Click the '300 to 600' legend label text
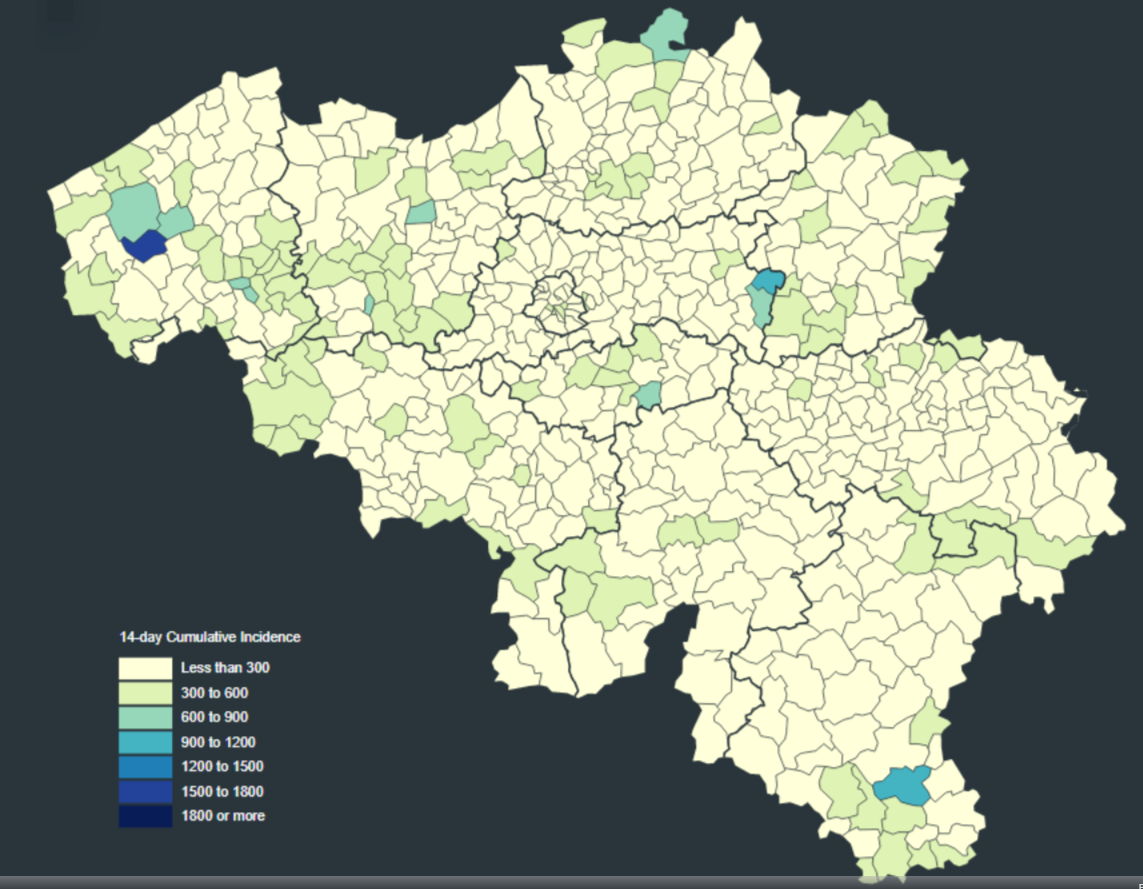Screen dimensions: 1143x889 (x=214, y=692)
